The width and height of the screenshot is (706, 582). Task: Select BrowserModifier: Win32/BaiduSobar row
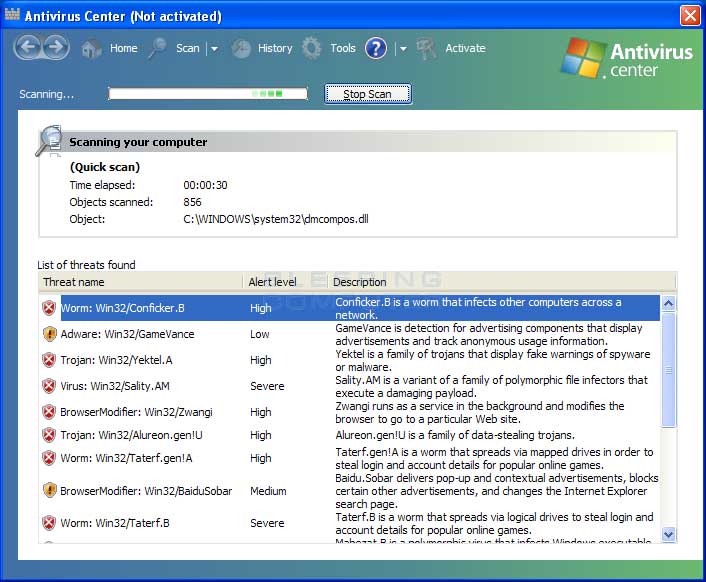(350, 490)
